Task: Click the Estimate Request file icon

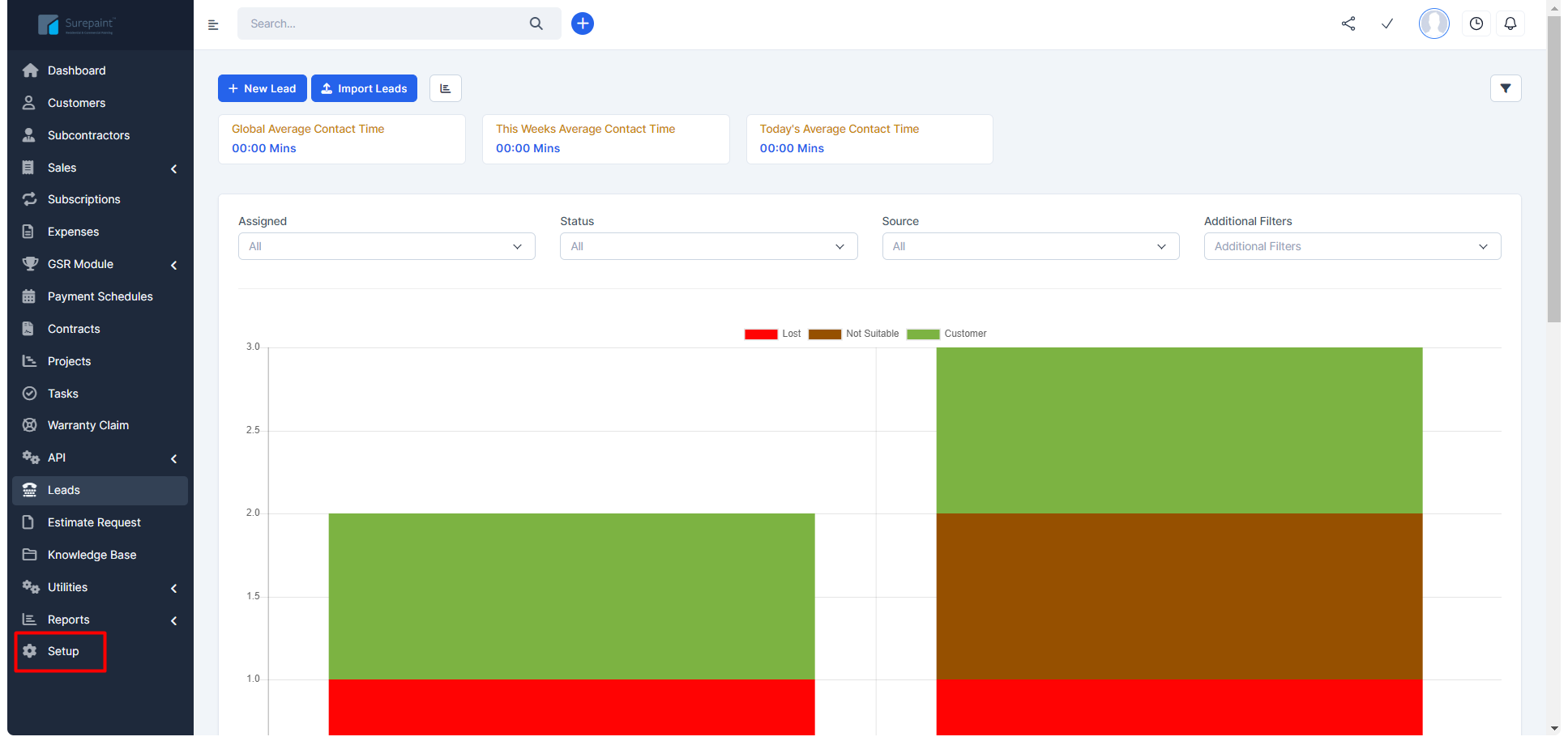Action: tap(28, 522)
